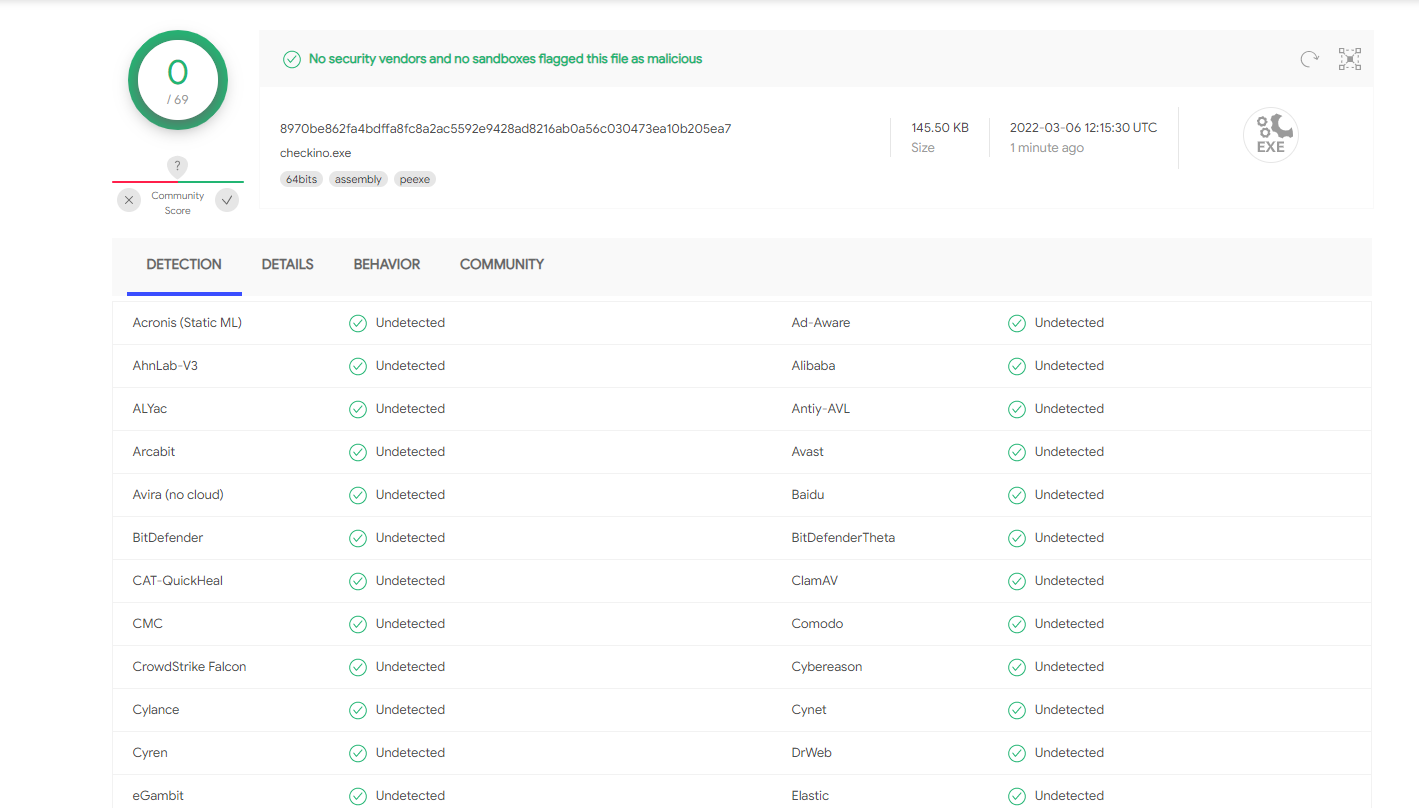The width and height of the screenshot is (1419, 808).
Task: Click the AhnLab-V3 vendor name
Action: point(165,366)
